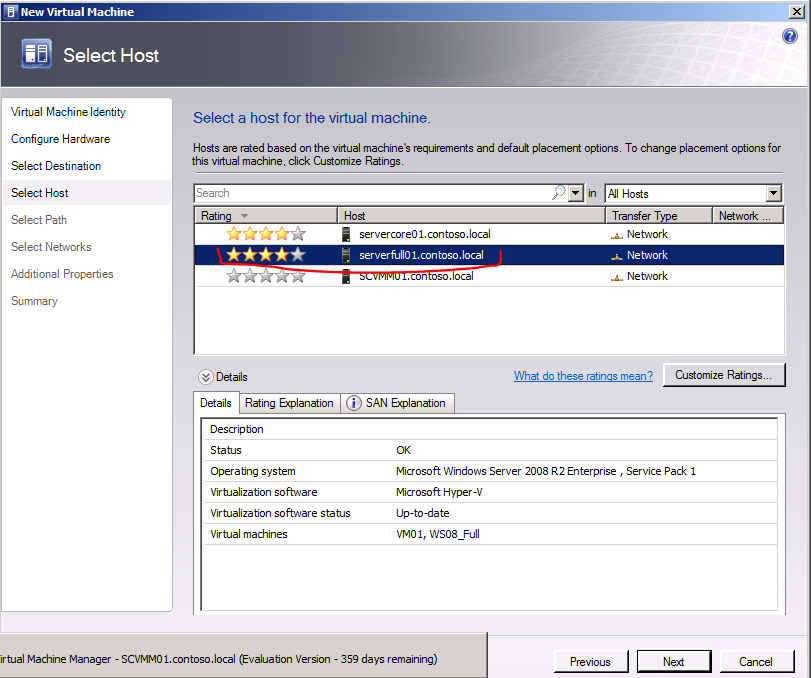This screenshot has width=811, height=678.
Task: Click the Select Host wizard header icon
Action: tap(36, 54)
